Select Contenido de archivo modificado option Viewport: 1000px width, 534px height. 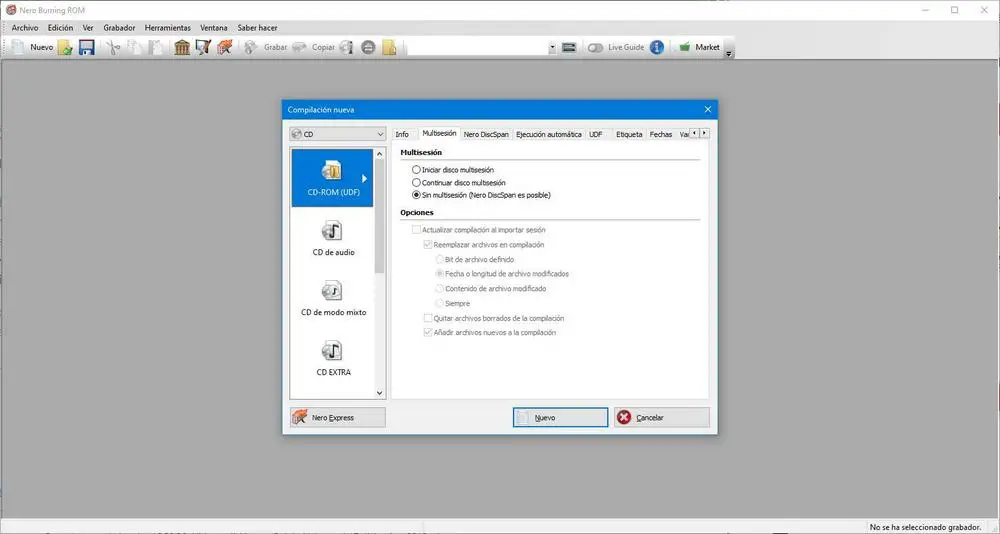point(490,288)
